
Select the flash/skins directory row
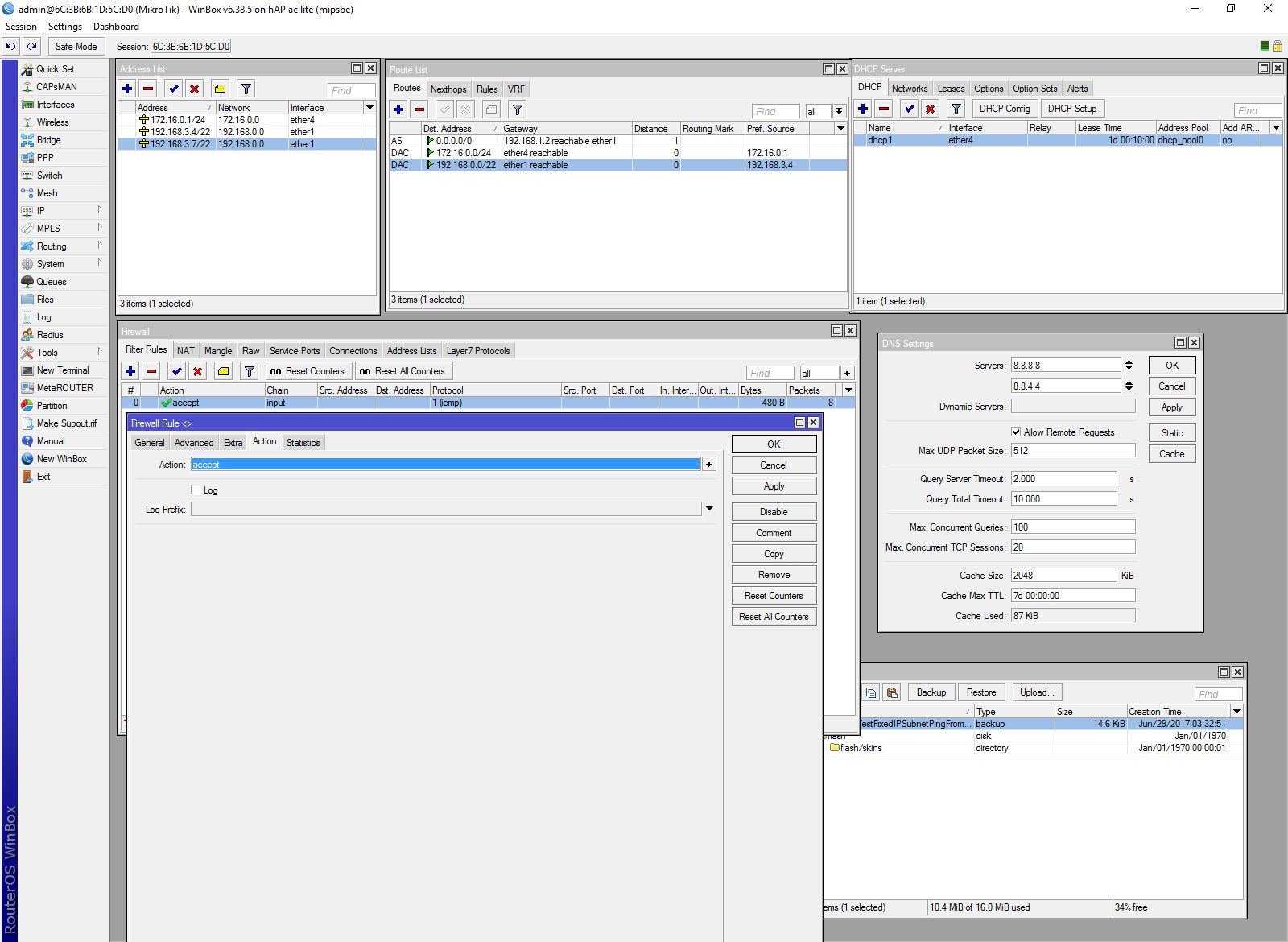tap(1034, 748)
